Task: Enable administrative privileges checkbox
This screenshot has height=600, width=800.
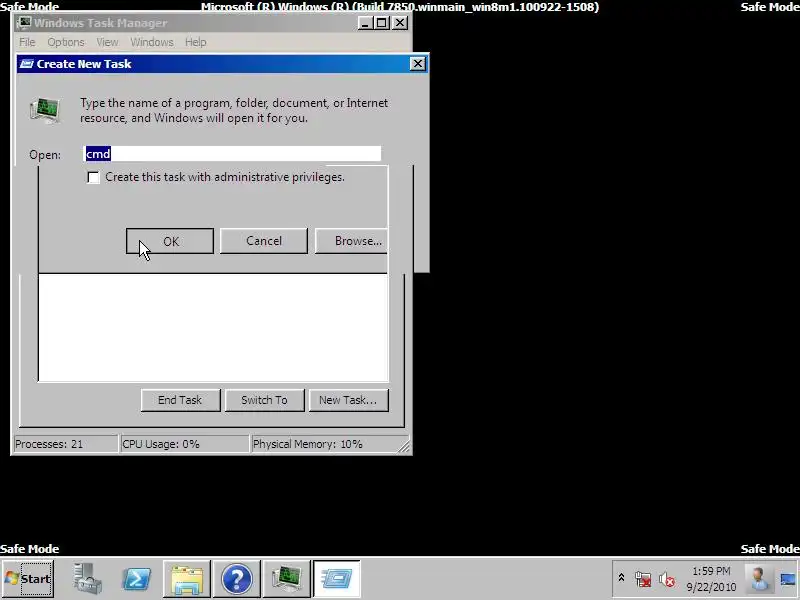Action: (x=93, y=177)
